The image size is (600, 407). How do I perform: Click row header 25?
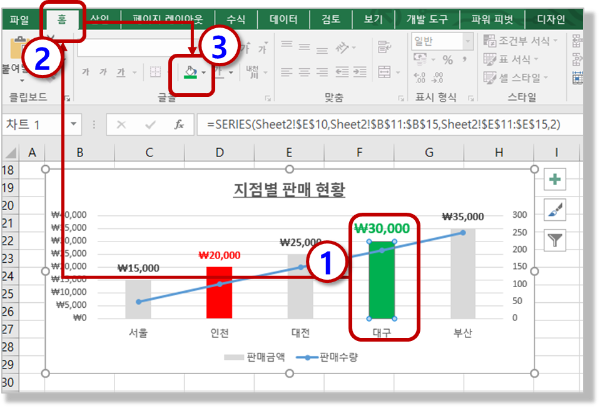click(x=8, y=294)
